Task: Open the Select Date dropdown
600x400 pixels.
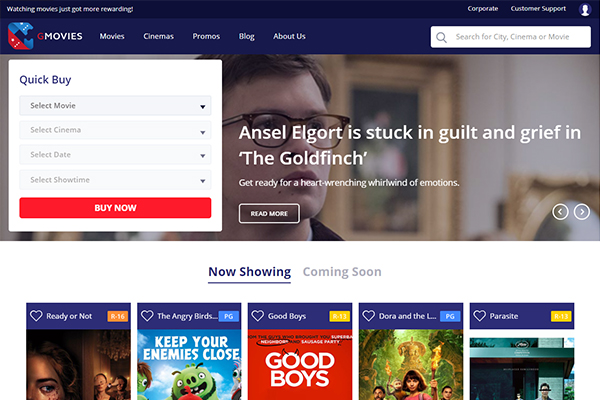Action: 115,155
